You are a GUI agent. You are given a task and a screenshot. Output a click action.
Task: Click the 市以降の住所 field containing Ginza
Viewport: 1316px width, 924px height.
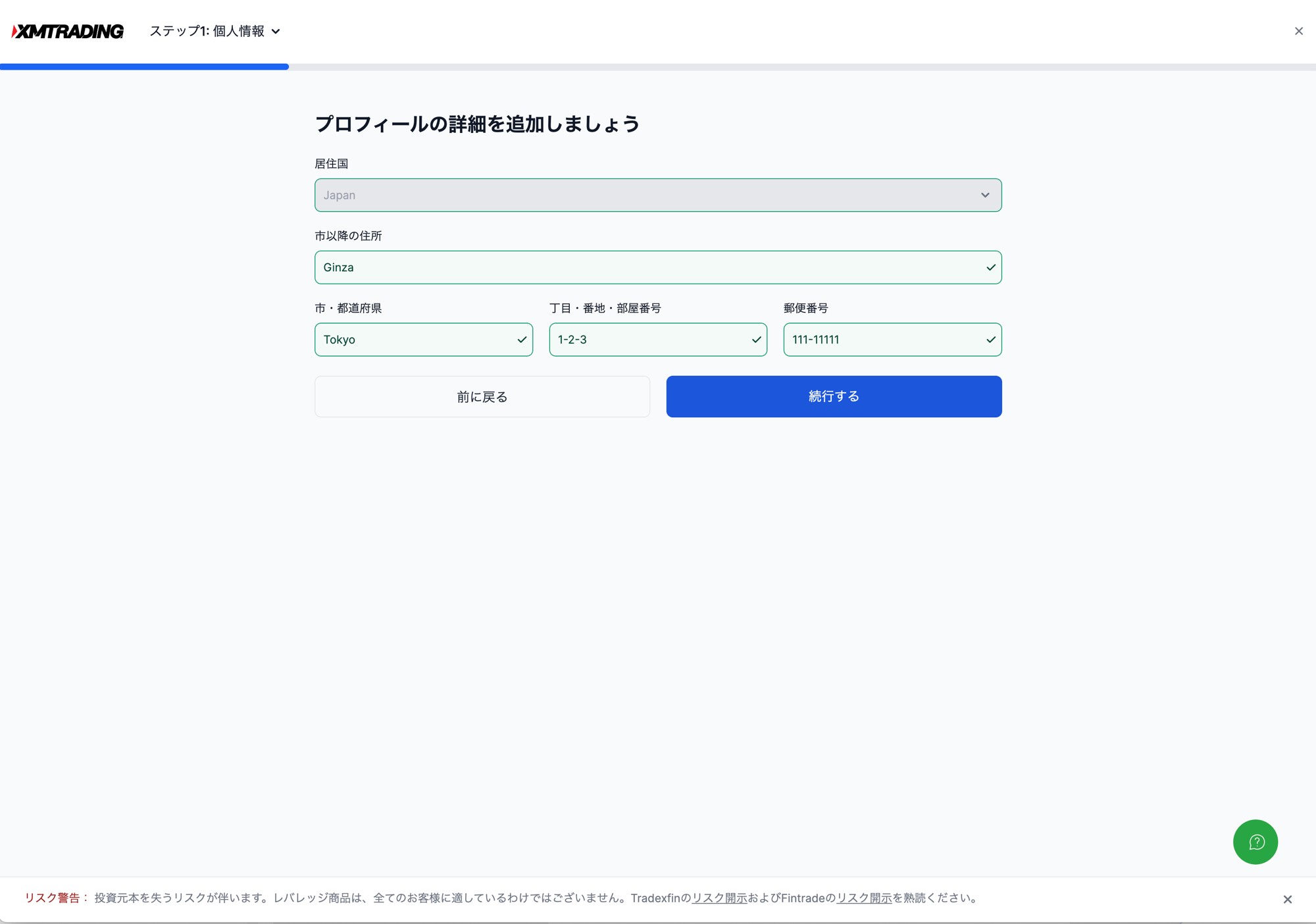(x=658, y=267)
